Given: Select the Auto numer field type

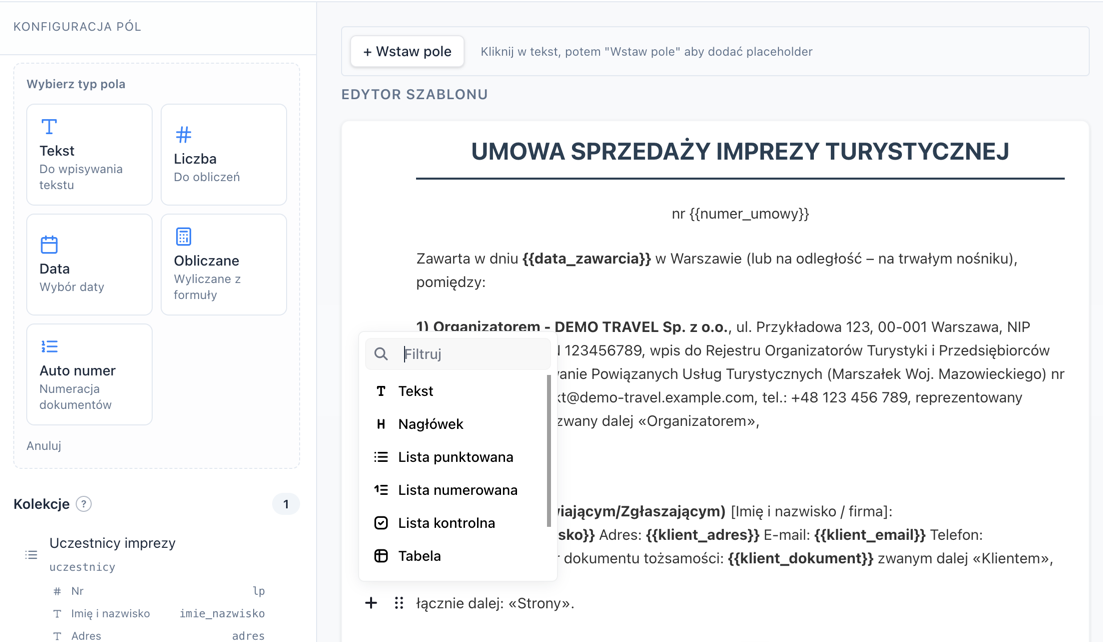Looking at the screenshot, I should tap(89, 373).
